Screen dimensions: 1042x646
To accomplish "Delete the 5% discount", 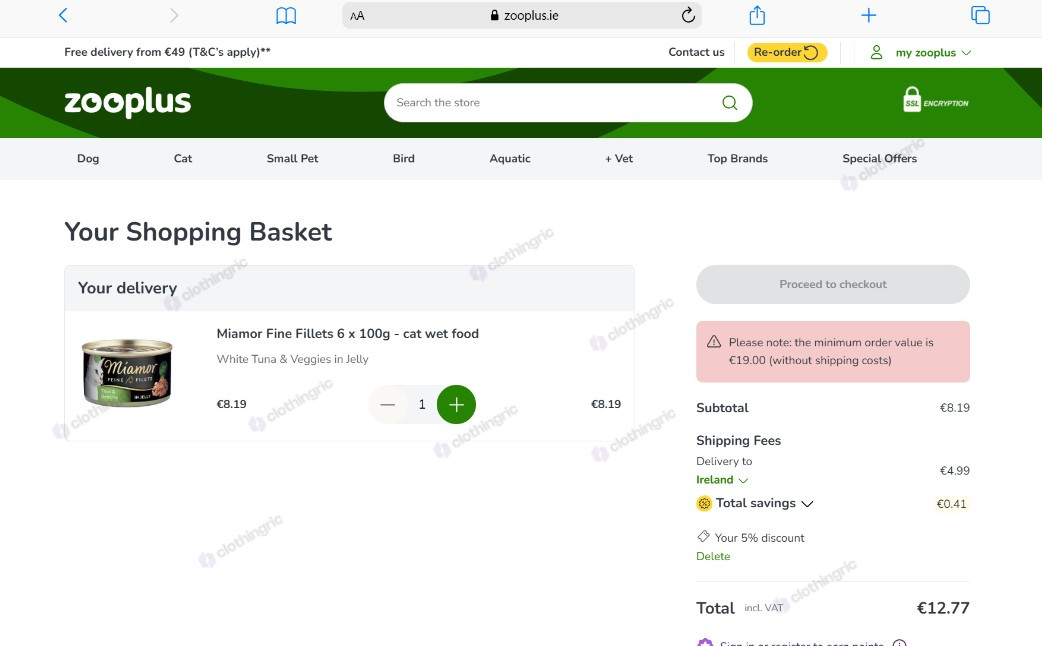I will [713, 556].
